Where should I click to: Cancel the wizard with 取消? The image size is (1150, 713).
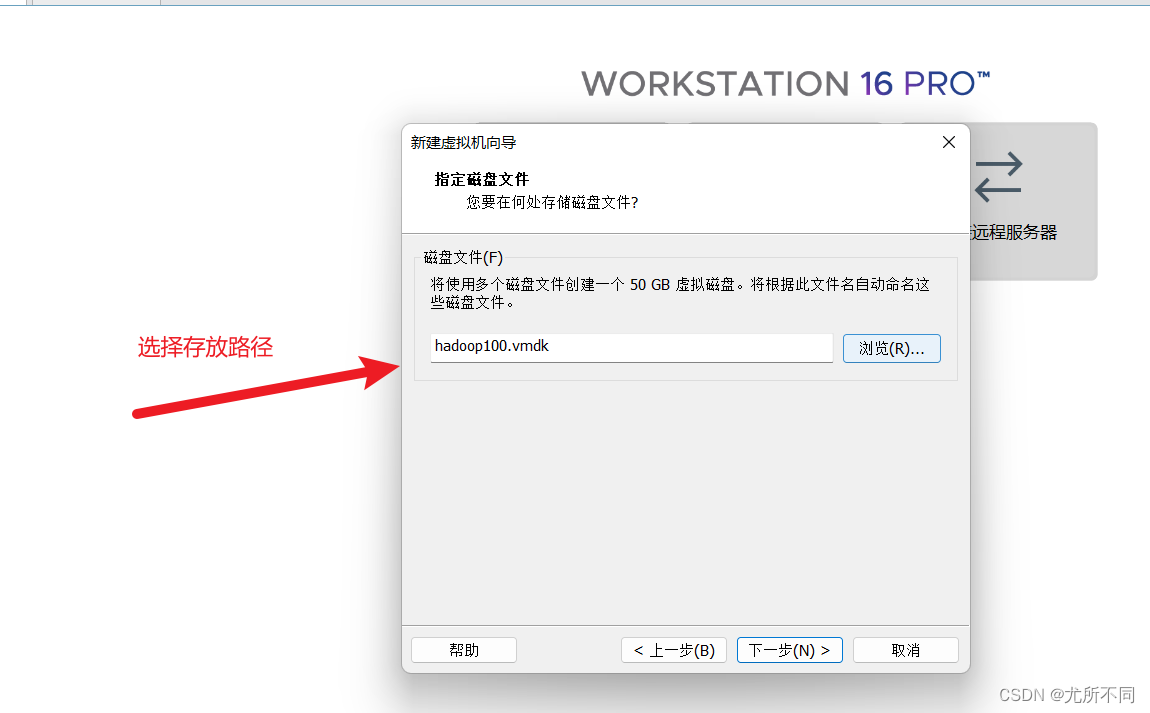(905, 650)
